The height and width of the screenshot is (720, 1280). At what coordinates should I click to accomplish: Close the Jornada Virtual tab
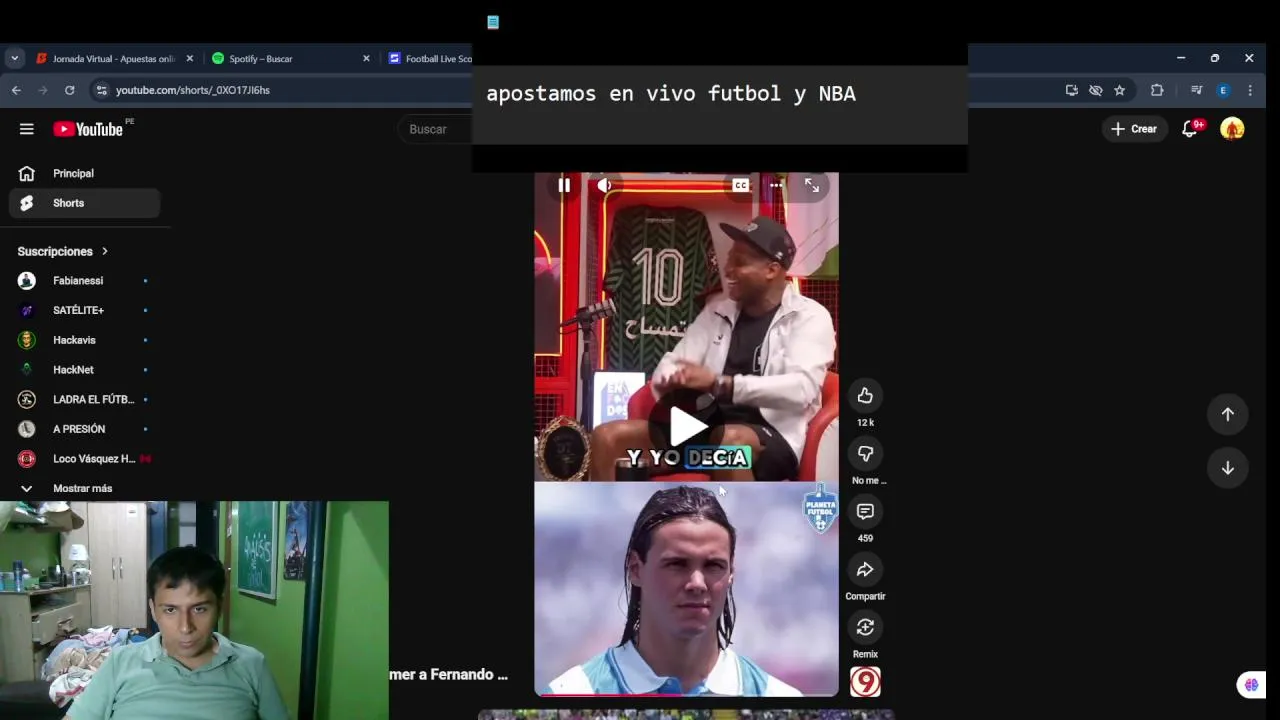point(190,59)
